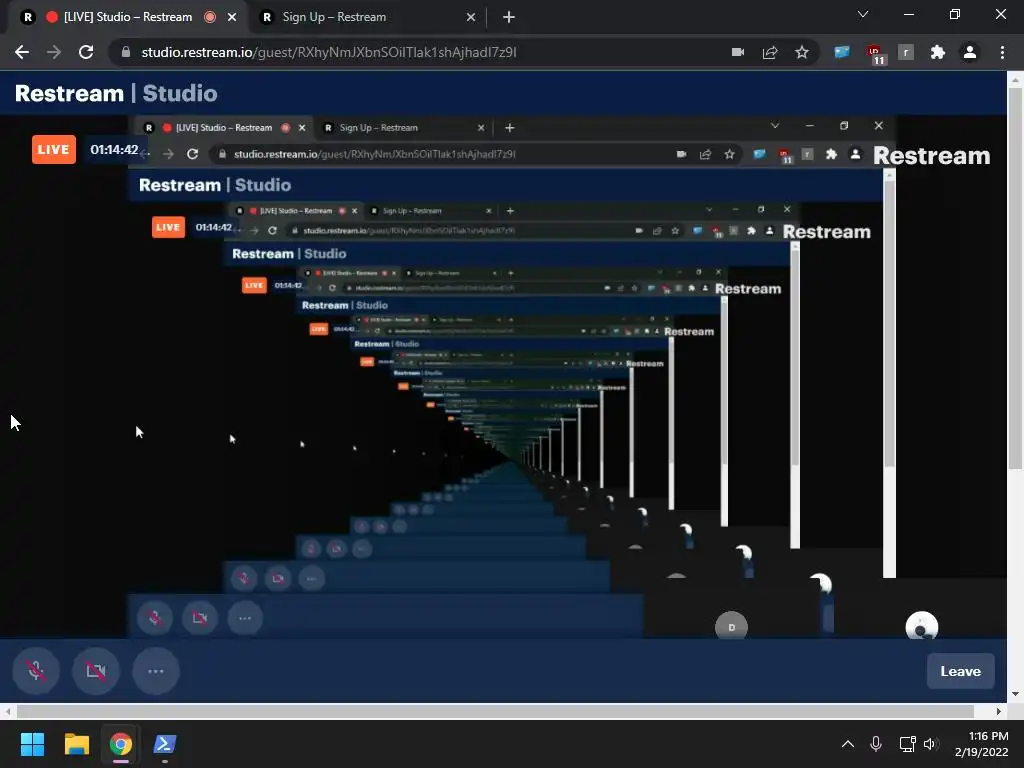Click the microphone tray icon
The image size is (1024, 768).
click(x=876, y=744)
